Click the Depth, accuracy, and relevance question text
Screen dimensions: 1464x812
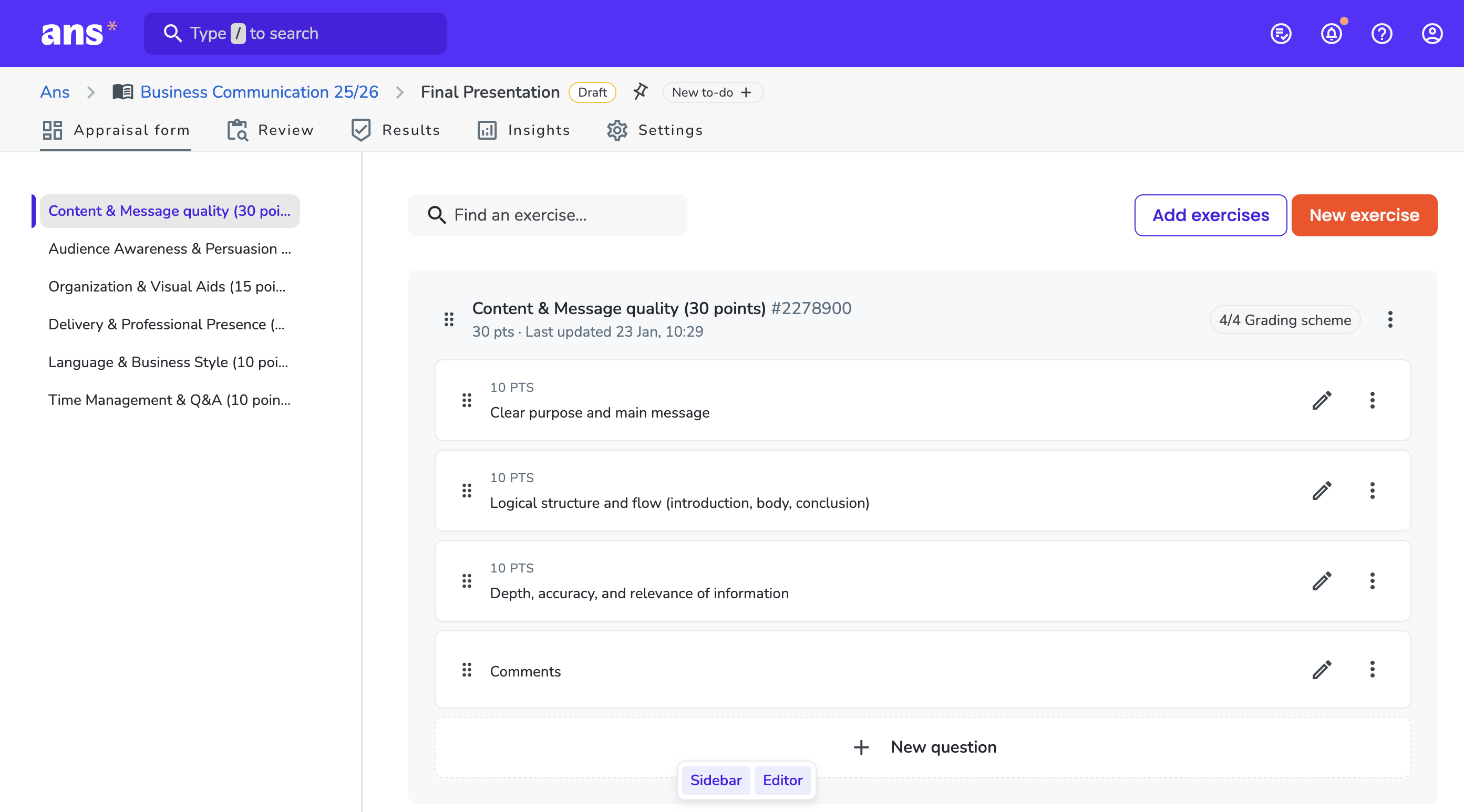(640, 593)
